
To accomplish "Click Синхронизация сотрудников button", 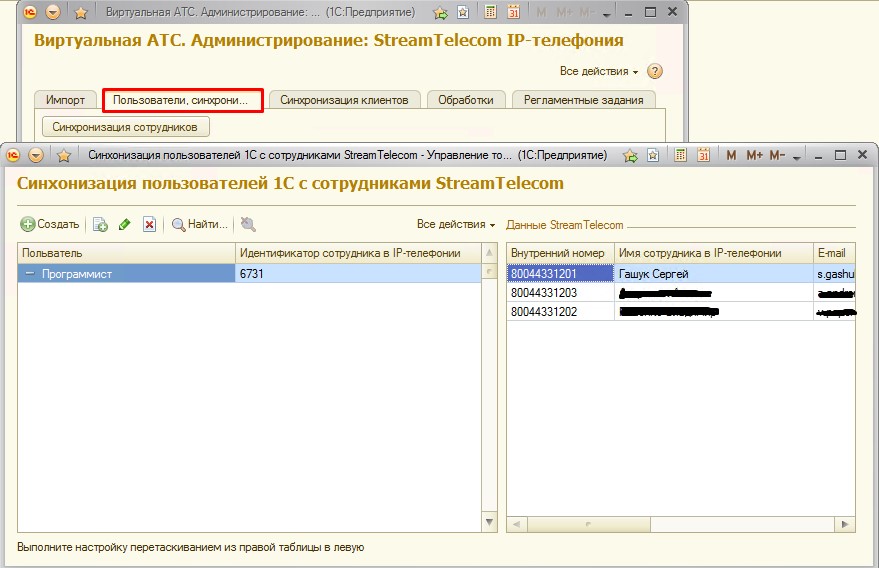I will point(126,127).
